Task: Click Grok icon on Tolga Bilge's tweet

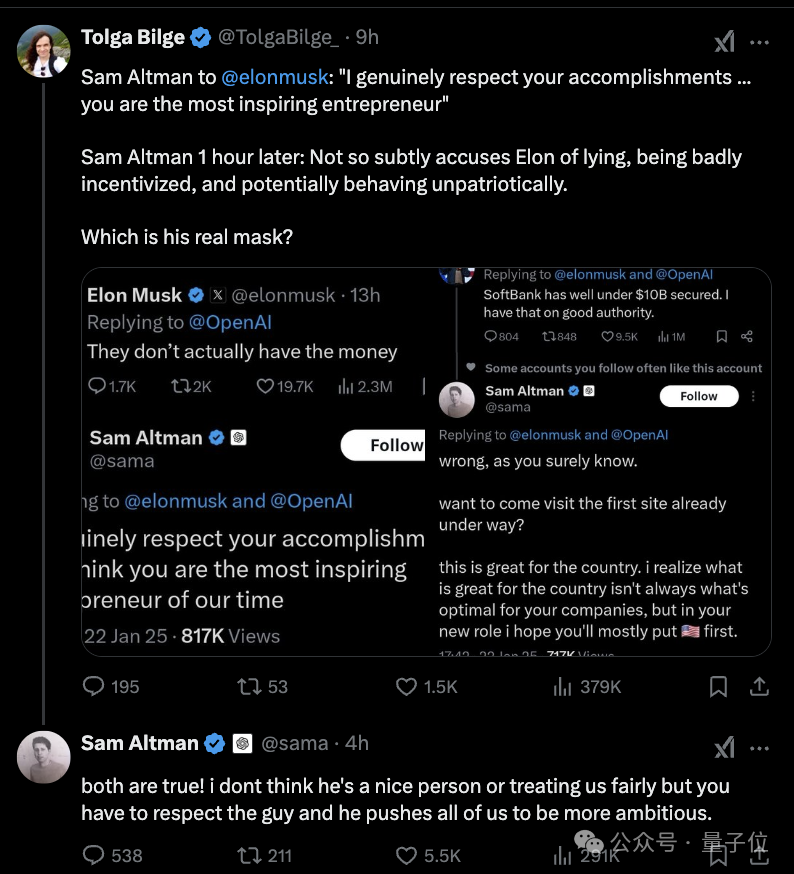Action: (x=724, y=42)
